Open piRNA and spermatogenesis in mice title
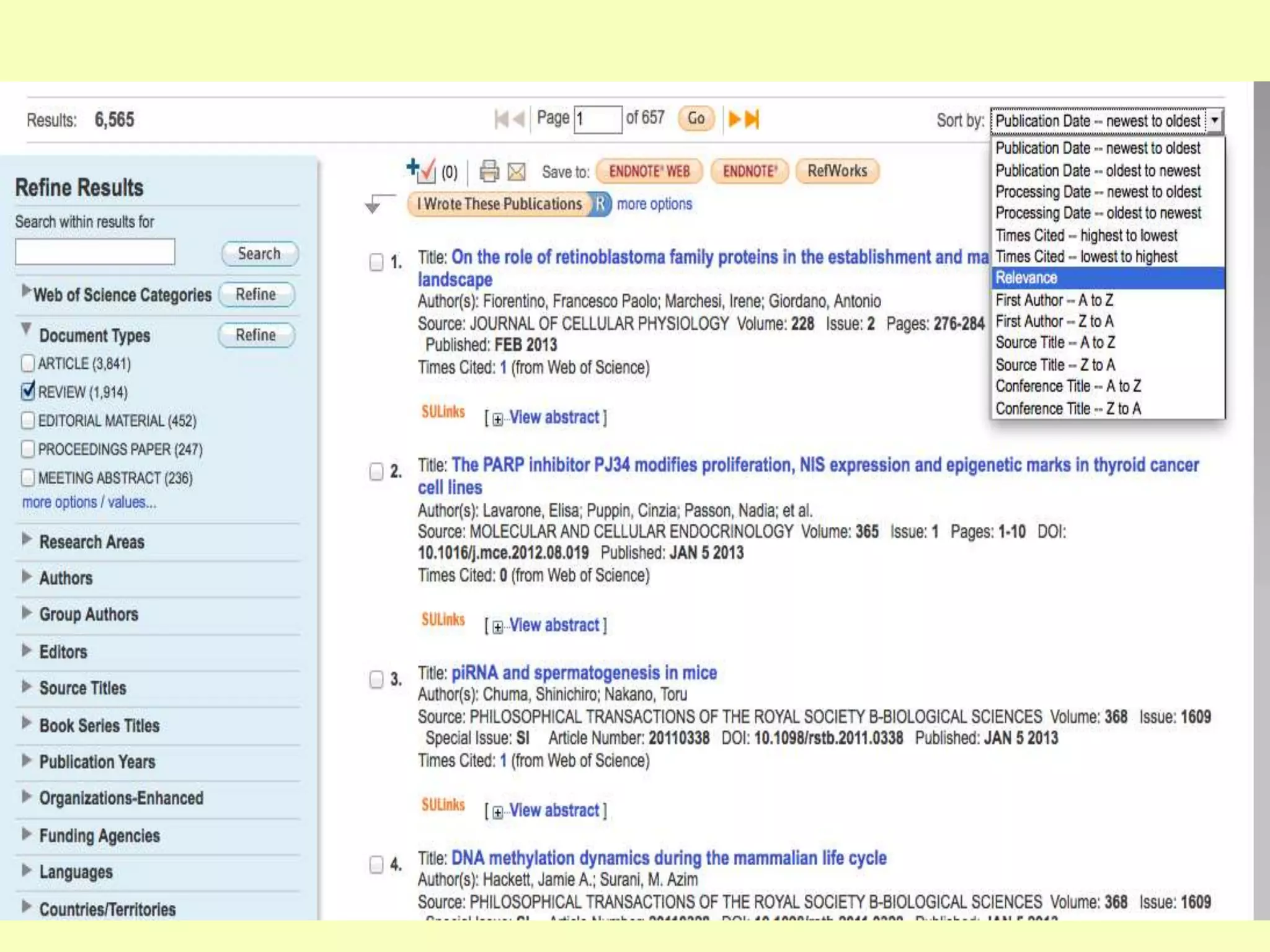 [x=584, y=672]
